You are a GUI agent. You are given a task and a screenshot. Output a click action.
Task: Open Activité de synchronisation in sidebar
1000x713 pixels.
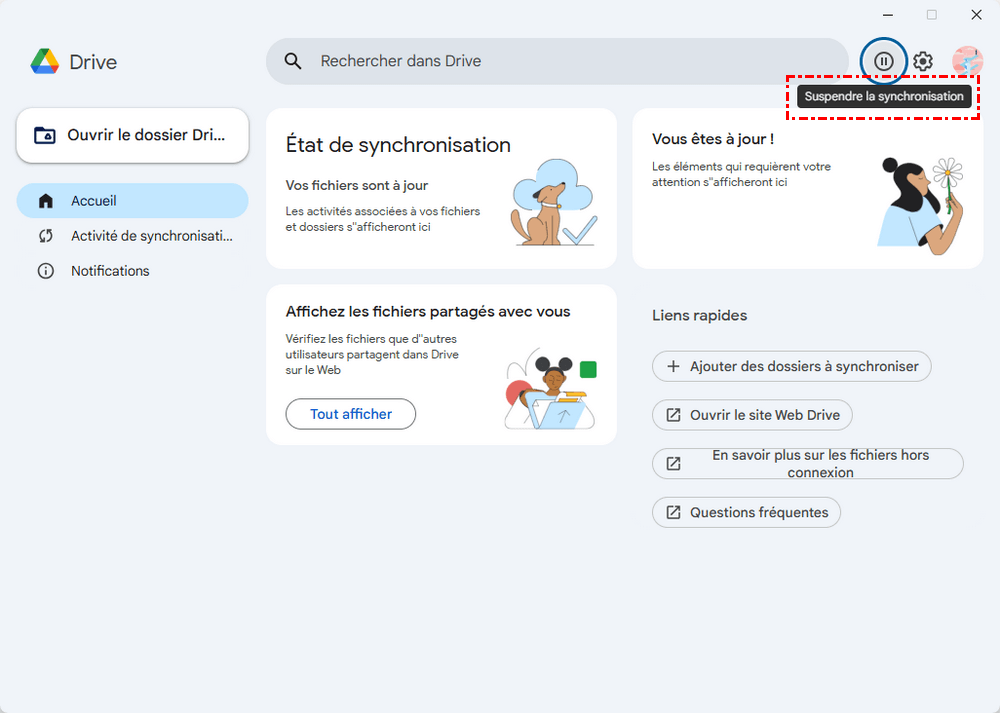point(150,236)
